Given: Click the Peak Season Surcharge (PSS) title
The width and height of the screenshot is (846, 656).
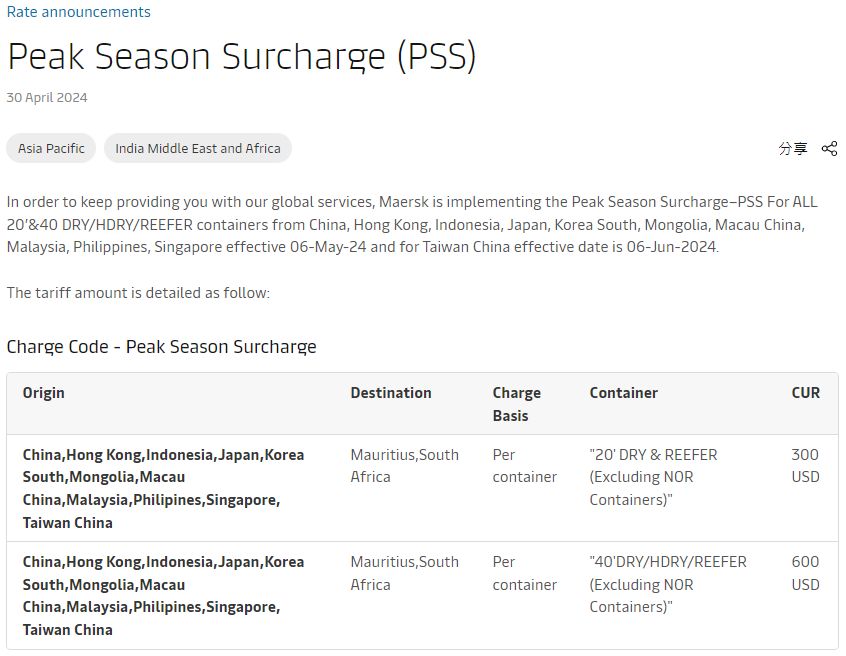Looking at the screenshot, I should pyautogui.click(x=242, y=56).
